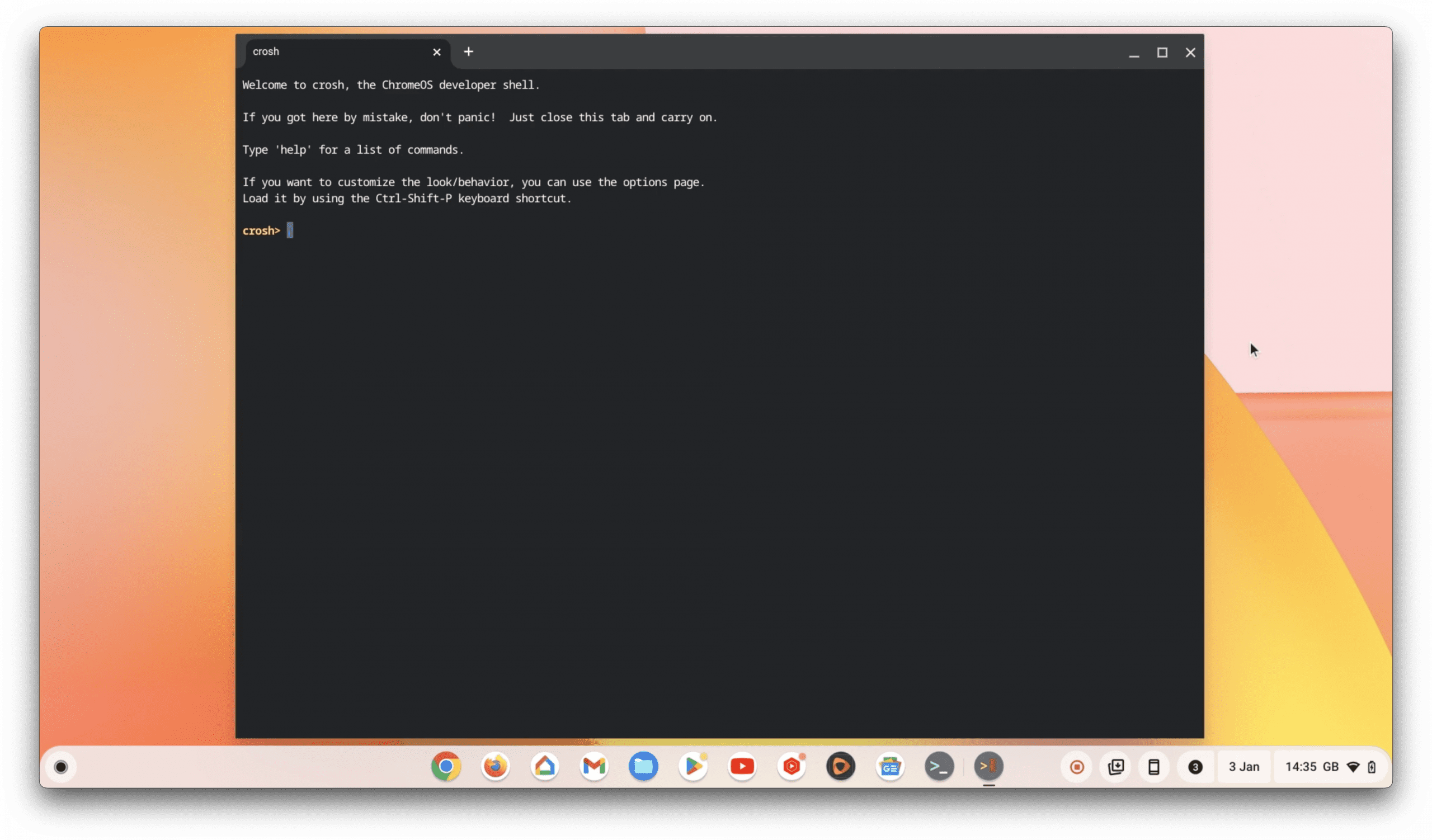Open Google Home app from the shelf
Viewport: 1432px width, 840px height.
(x=545, y=767)
